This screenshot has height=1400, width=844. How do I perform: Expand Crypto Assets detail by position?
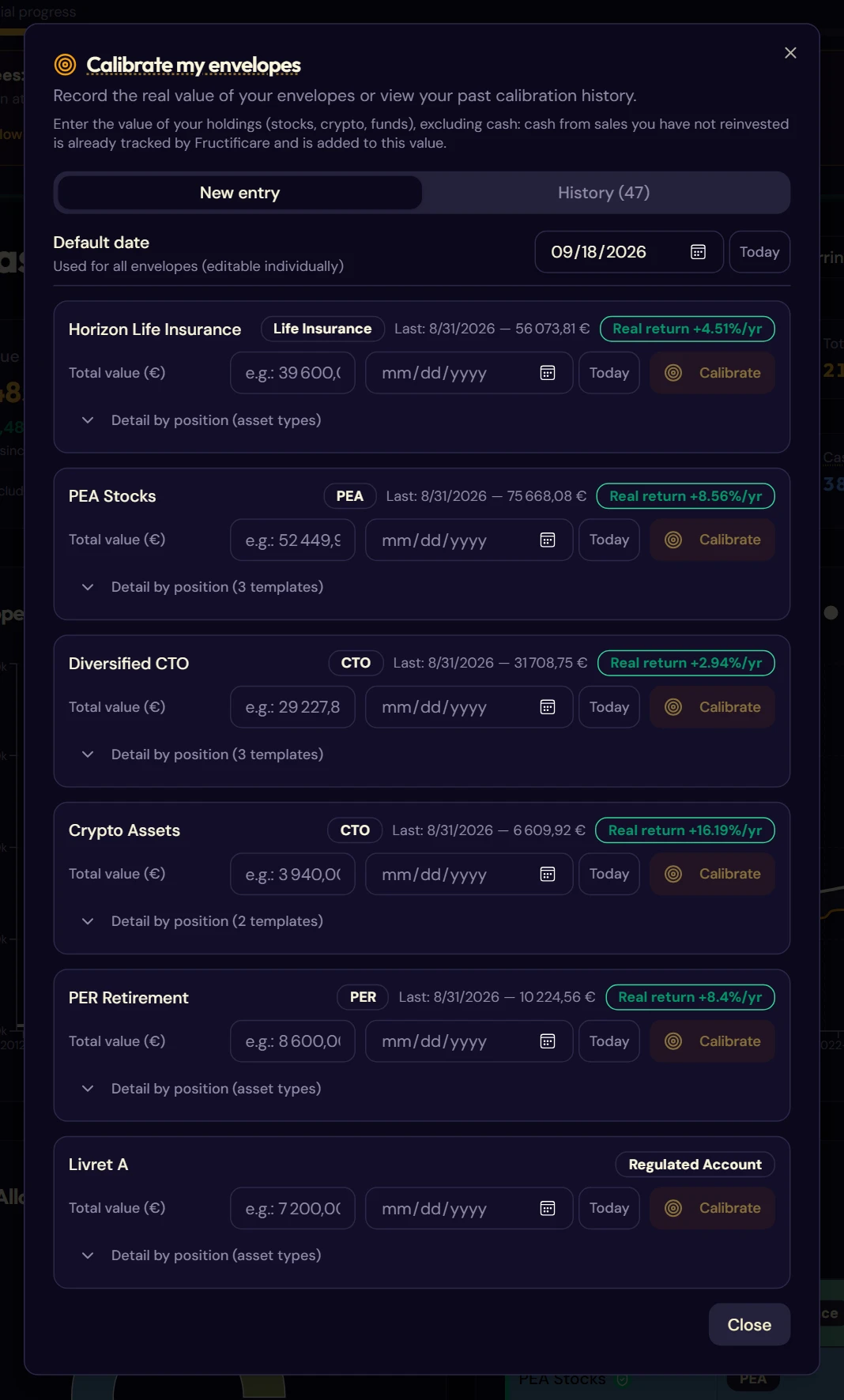(x=202, y=921)
